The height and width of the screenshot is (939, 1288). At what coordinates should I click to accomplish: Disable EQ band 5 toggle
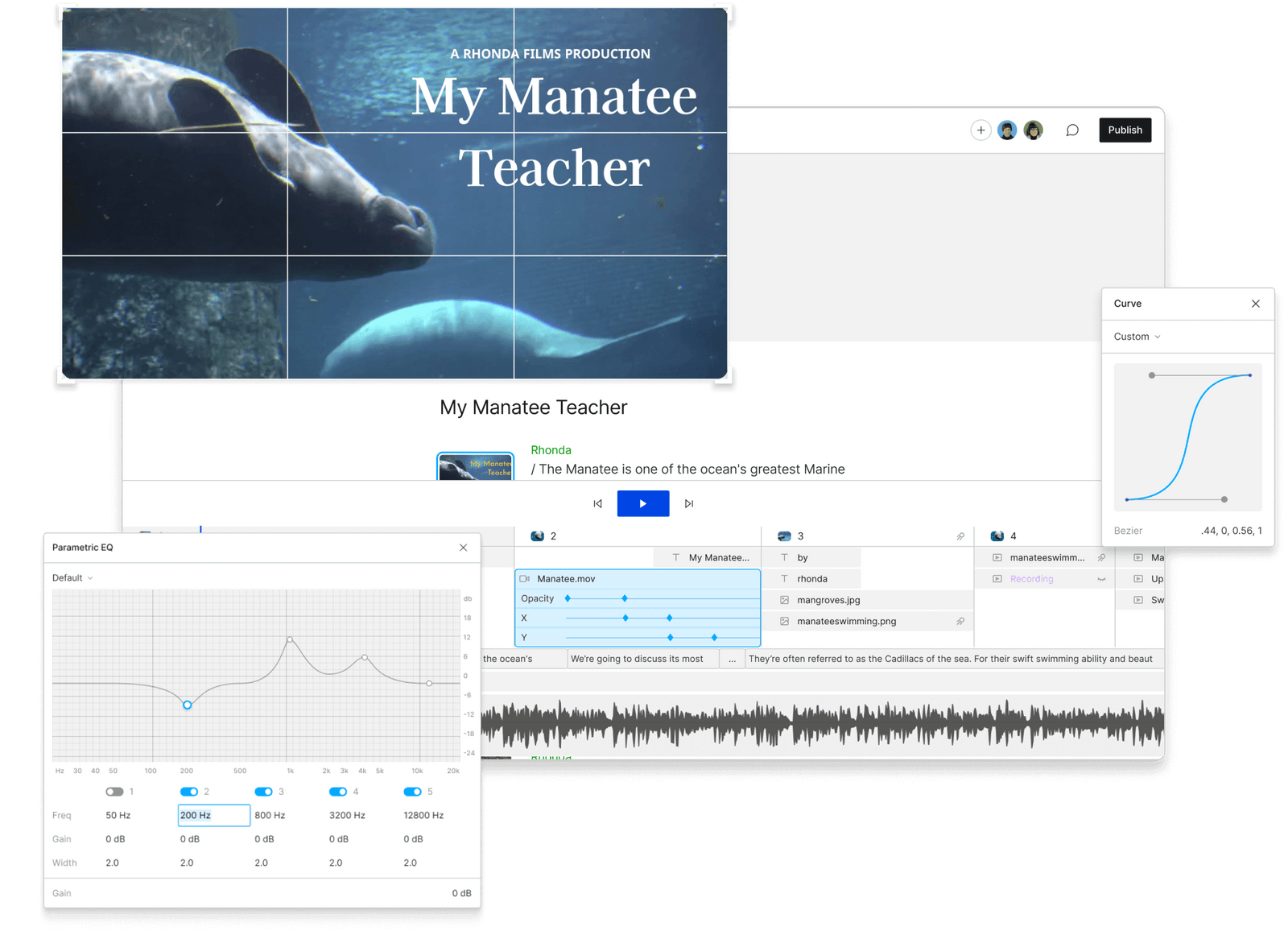(413, 792)
